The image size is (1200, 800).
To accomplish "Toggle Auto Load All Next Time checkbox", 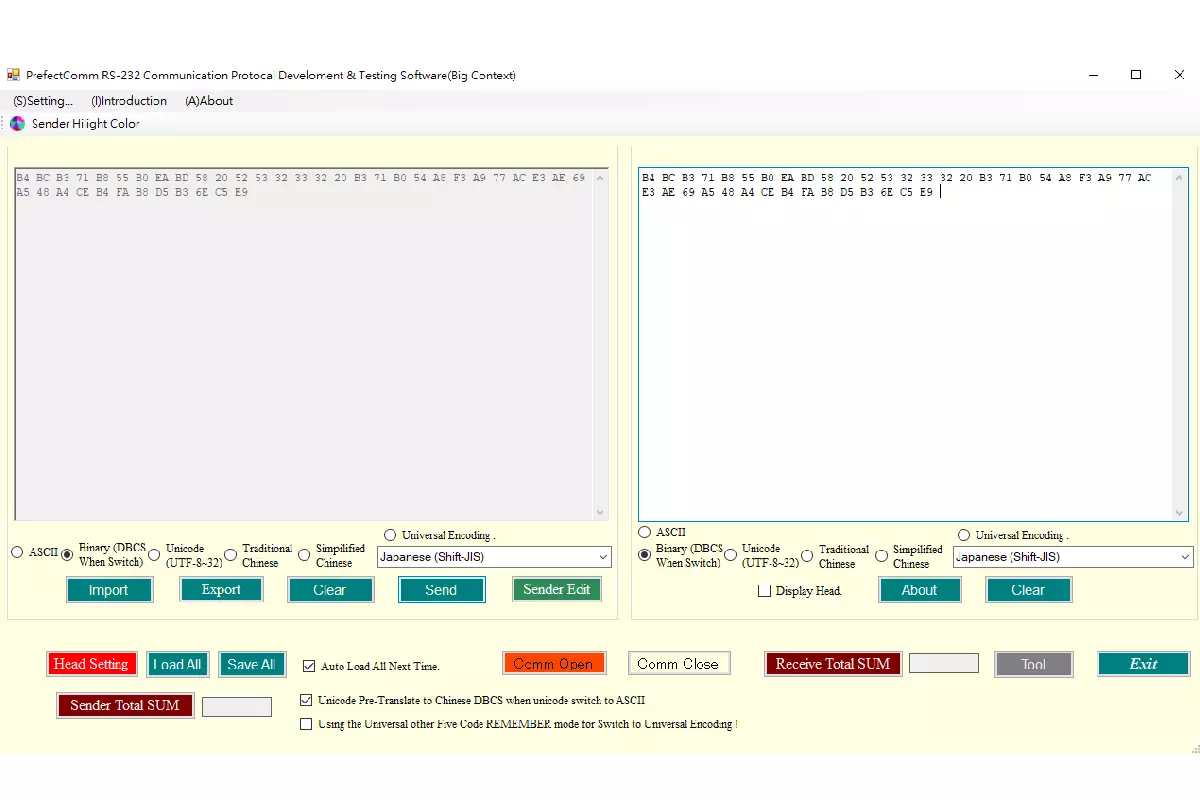I will point(309,666).
